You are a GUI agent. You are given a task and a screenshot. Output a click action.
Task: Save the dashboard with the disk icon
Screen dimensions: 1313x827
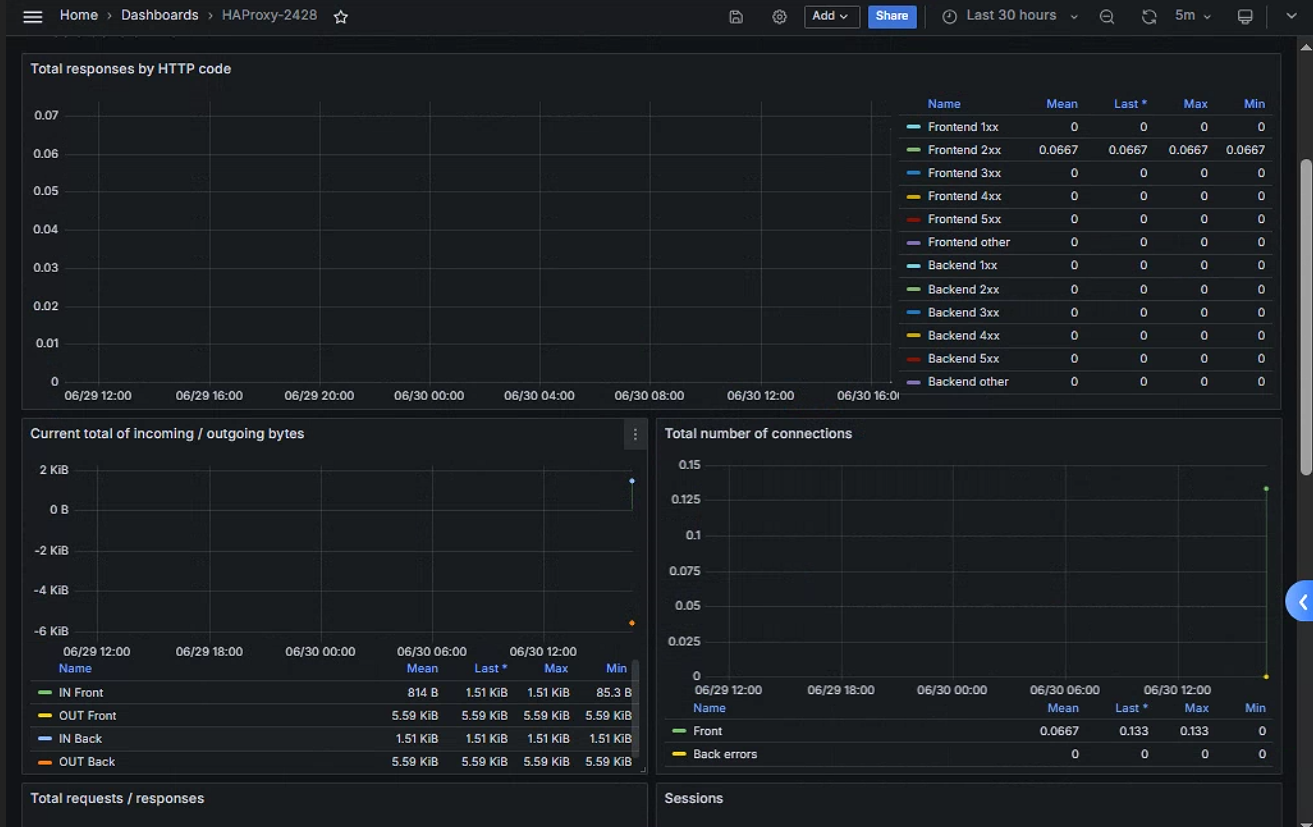(736, 17)
